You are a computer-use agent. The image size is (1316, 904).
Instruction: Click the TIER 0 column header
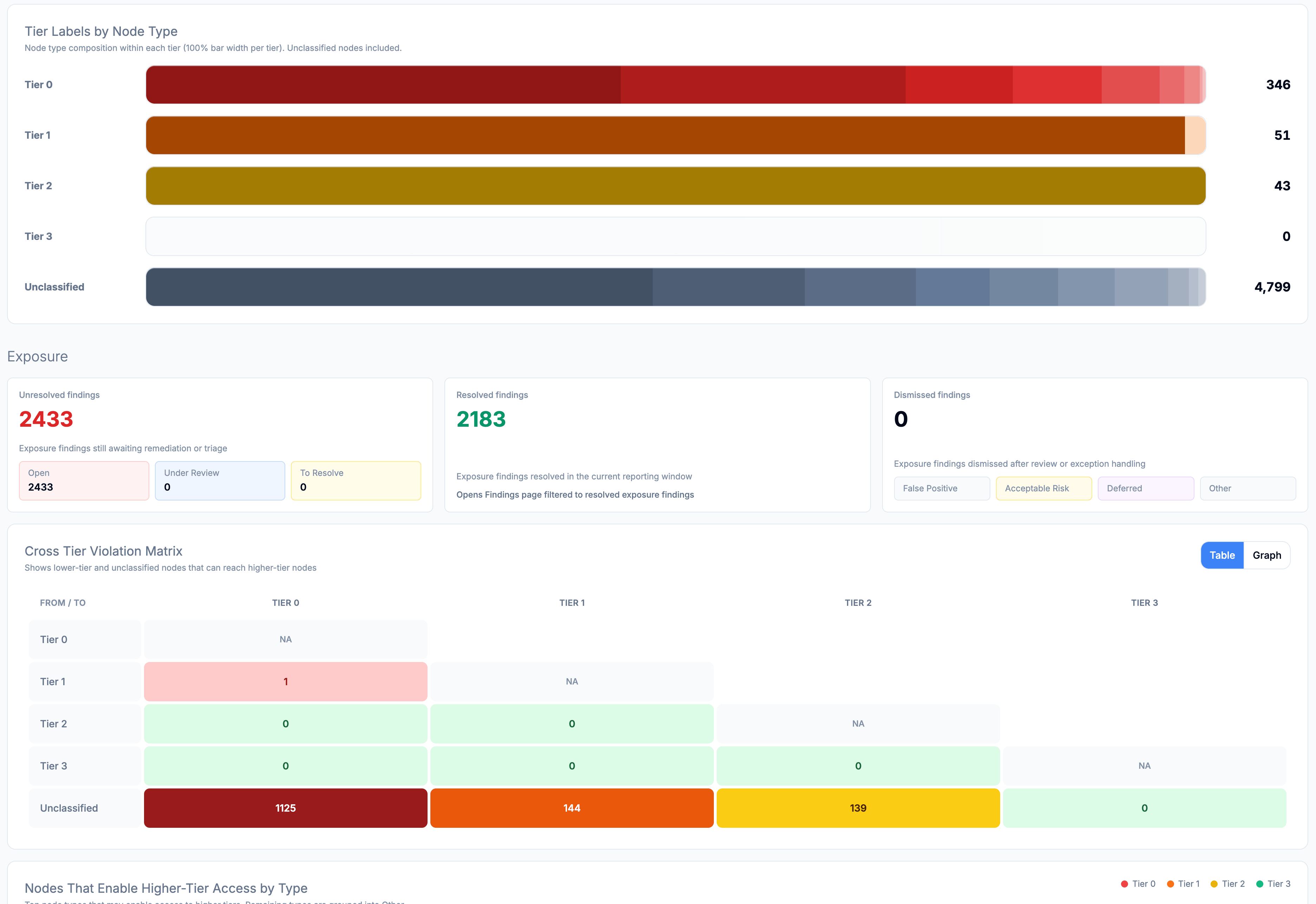pyautogui.click(x=286, y=603)
